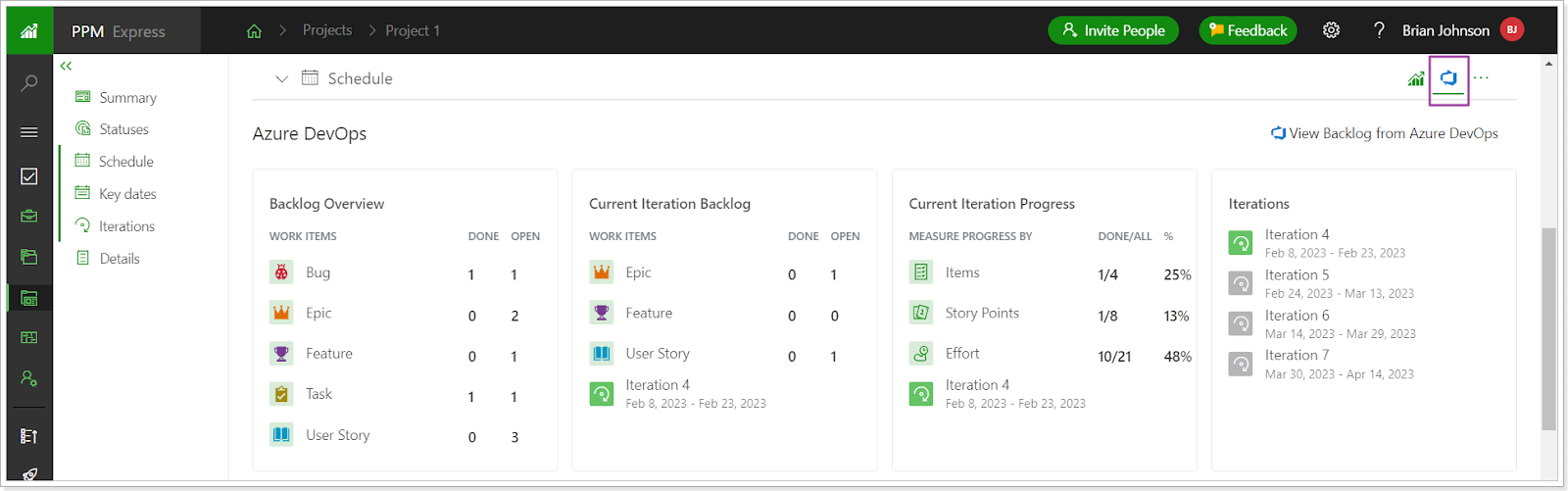
Task: Click the home icon in breadcrumb
Action: 254,31
